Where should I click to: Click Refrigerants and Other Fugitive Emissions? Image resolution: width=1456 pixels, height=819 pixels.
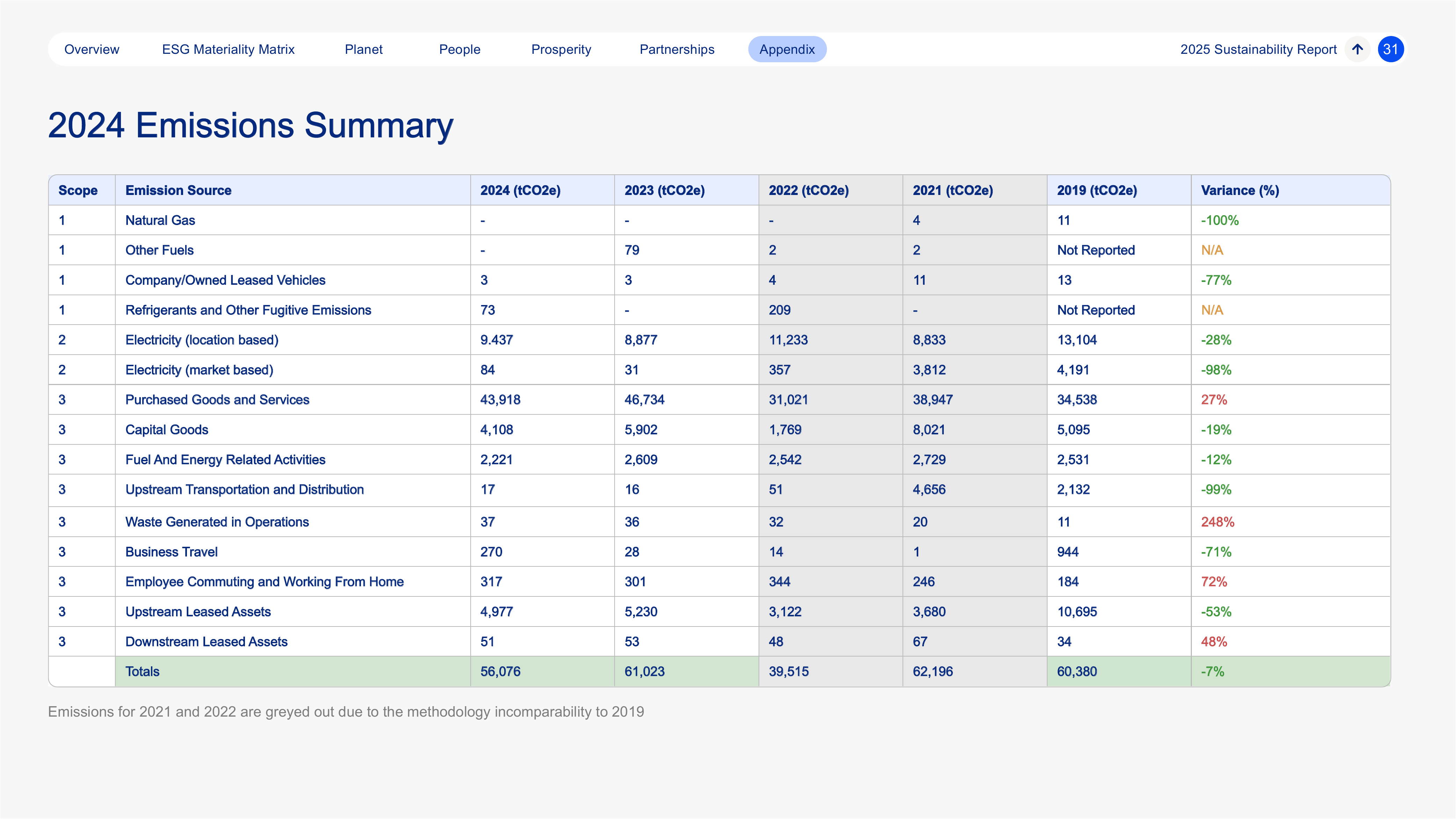pyautogui.click(x=248, y=310)
